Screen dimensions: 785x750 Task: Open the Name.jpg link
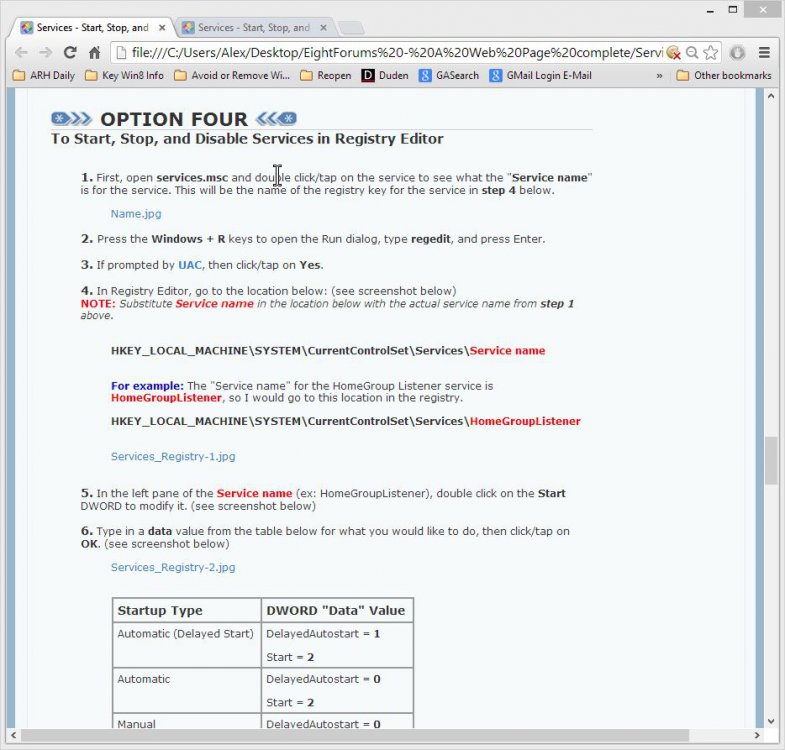click(136, 213)
